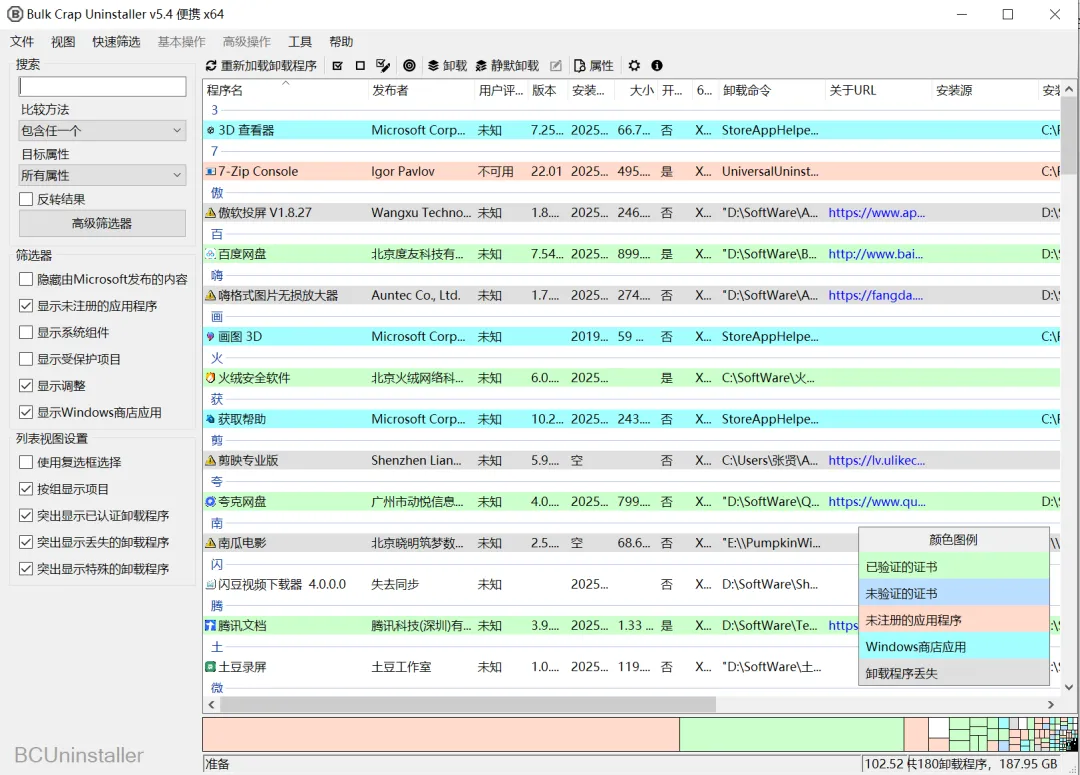Enable 隐藏由Microsoft发布的内容 checkbox
The height and width of the screenshot is (775, 1080).
click(26, 279)
